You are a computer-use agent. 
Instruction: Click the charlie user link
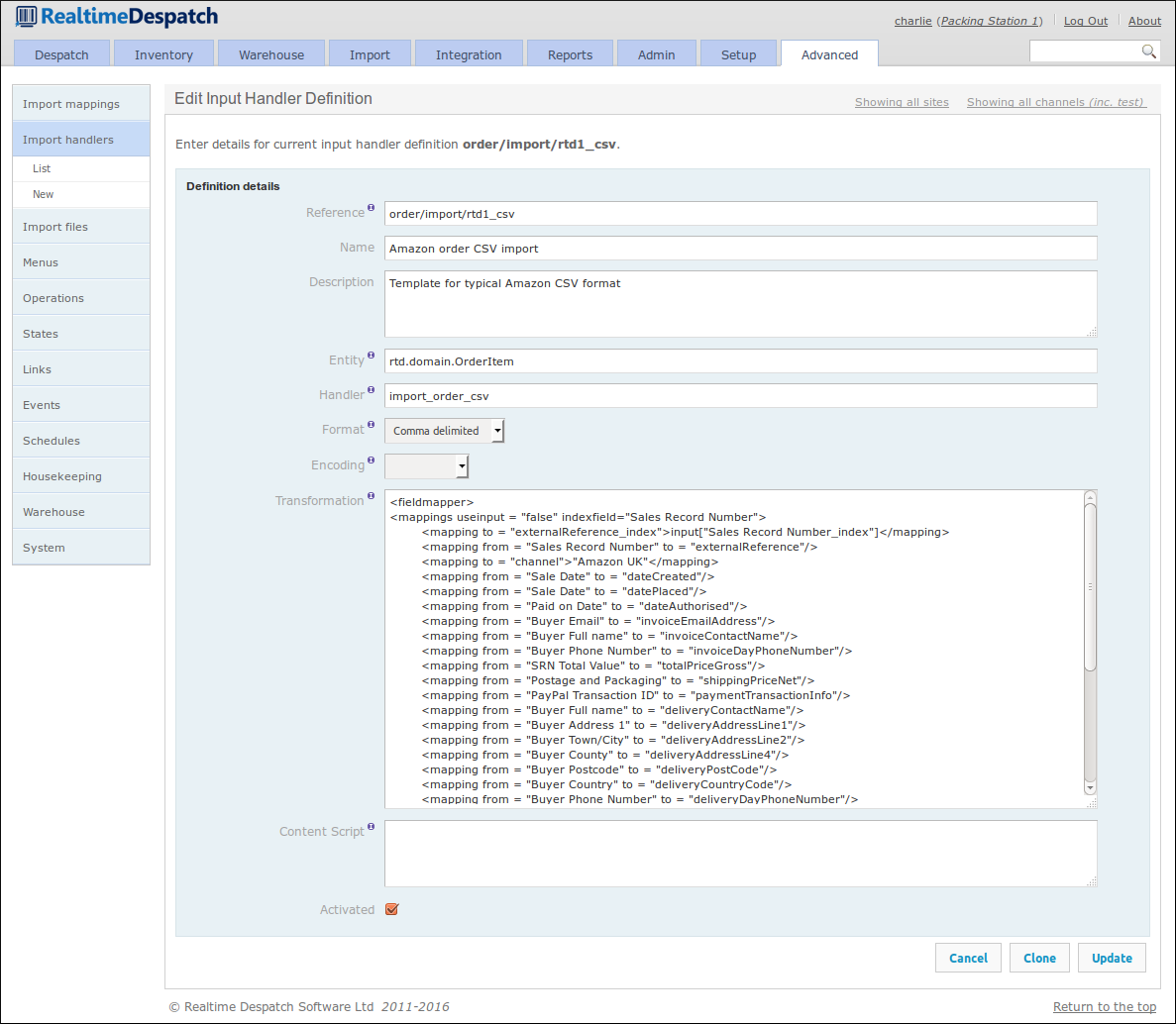pyautogui.click(x=912, y=21)
